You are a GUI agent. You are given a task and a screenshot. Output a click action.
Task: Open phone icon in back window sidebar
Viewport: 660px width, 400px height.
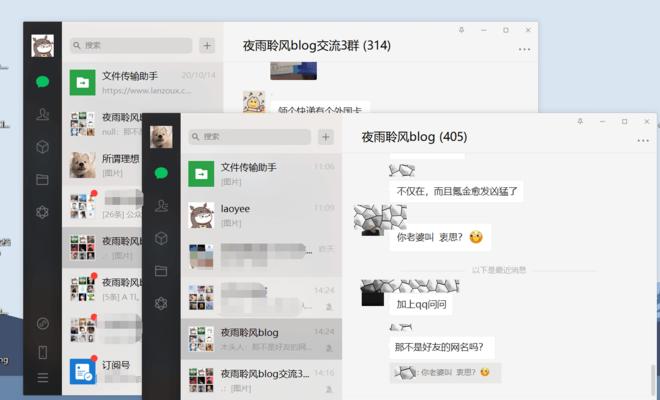43,352
